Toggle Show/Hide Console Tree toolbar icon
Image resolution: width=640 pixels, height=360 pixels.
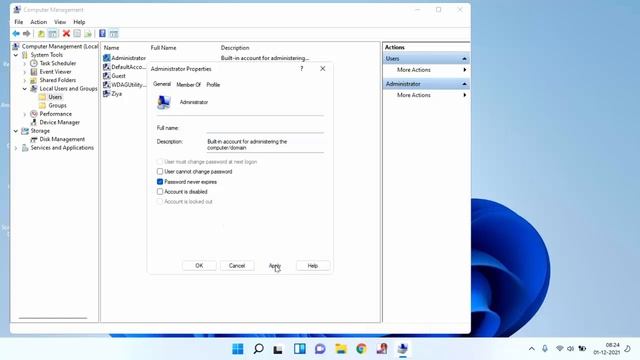(x=53, y=33)
